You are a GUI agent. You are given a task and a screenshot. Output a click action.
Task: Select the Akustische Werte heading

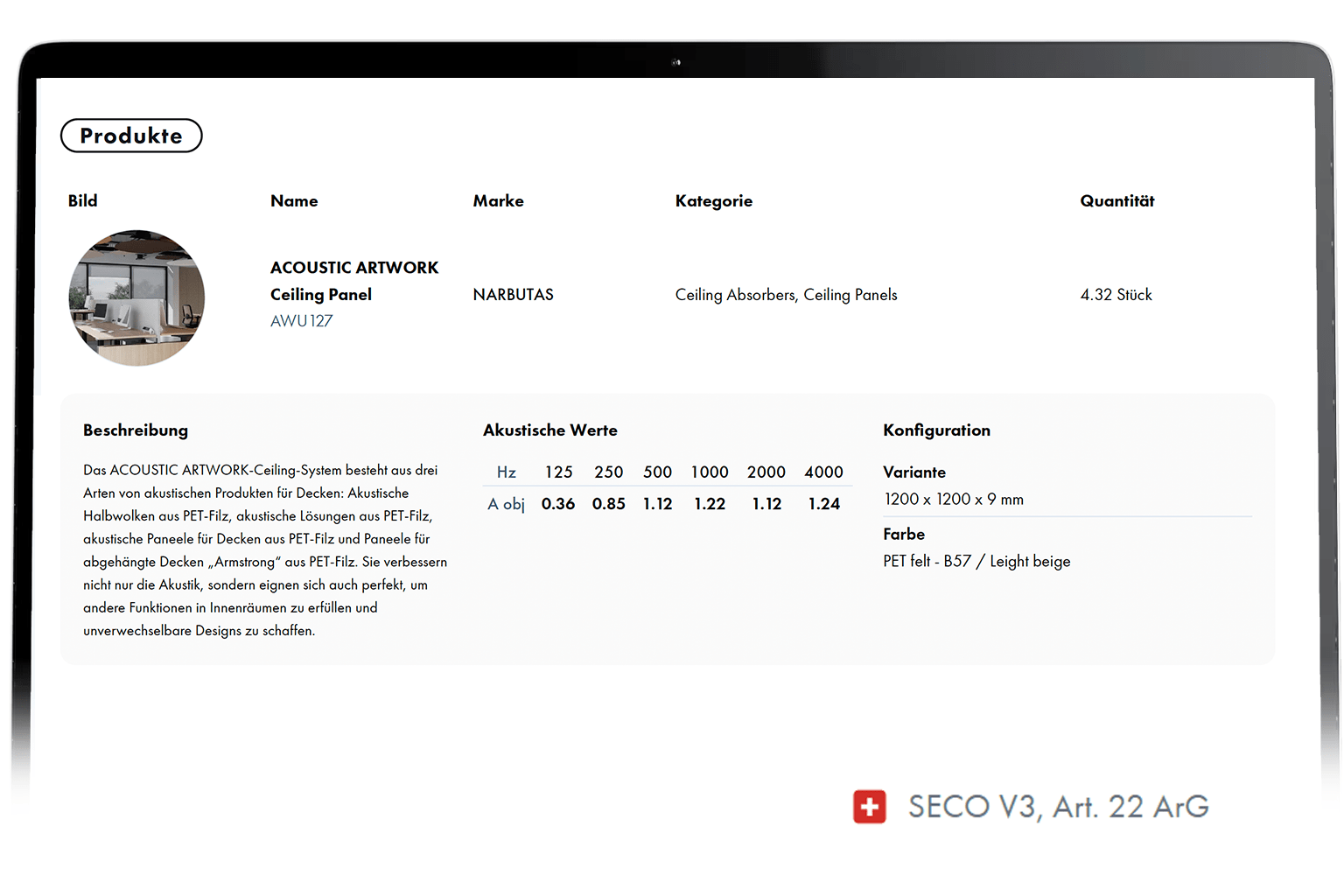click(x=549, y=430)
